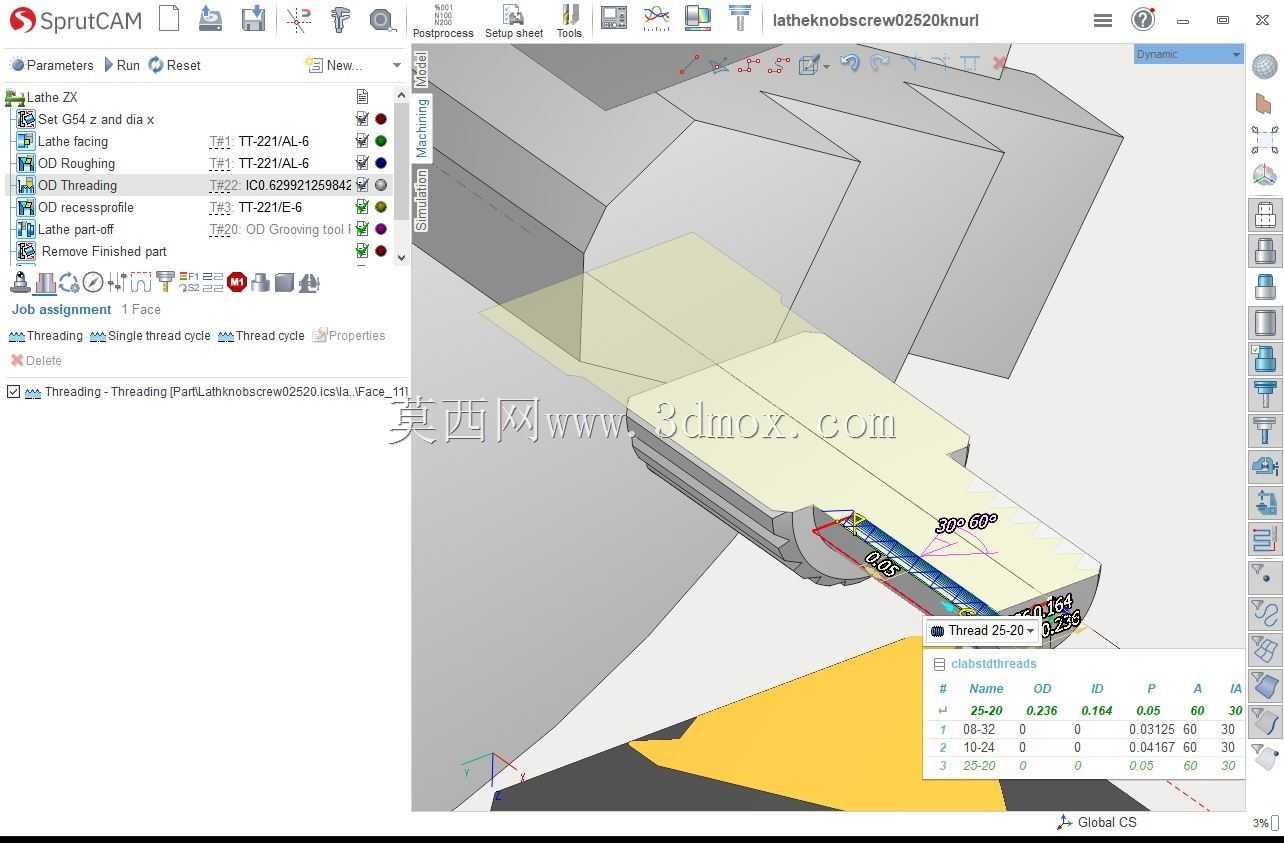Collapse the clabstdthreads table group

click(939, 664)
